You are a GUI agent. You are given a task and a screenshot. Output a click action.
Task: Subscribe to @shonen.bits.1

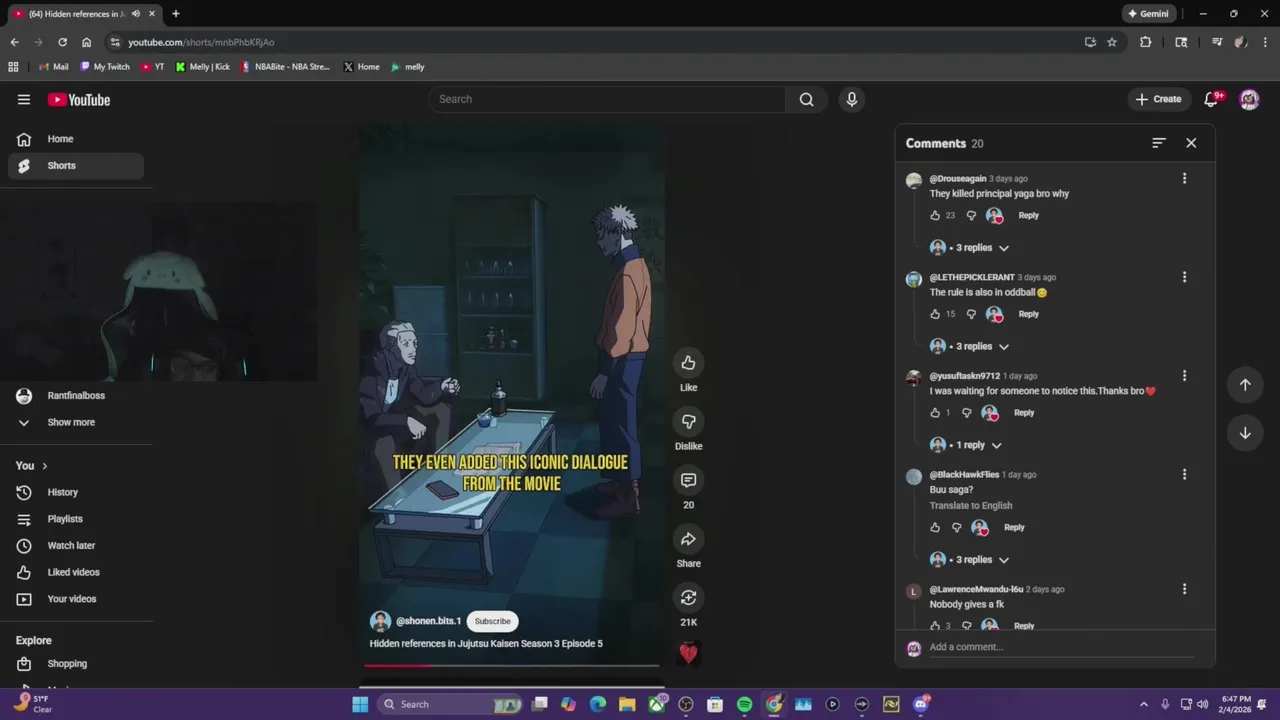tap(492, 621)
